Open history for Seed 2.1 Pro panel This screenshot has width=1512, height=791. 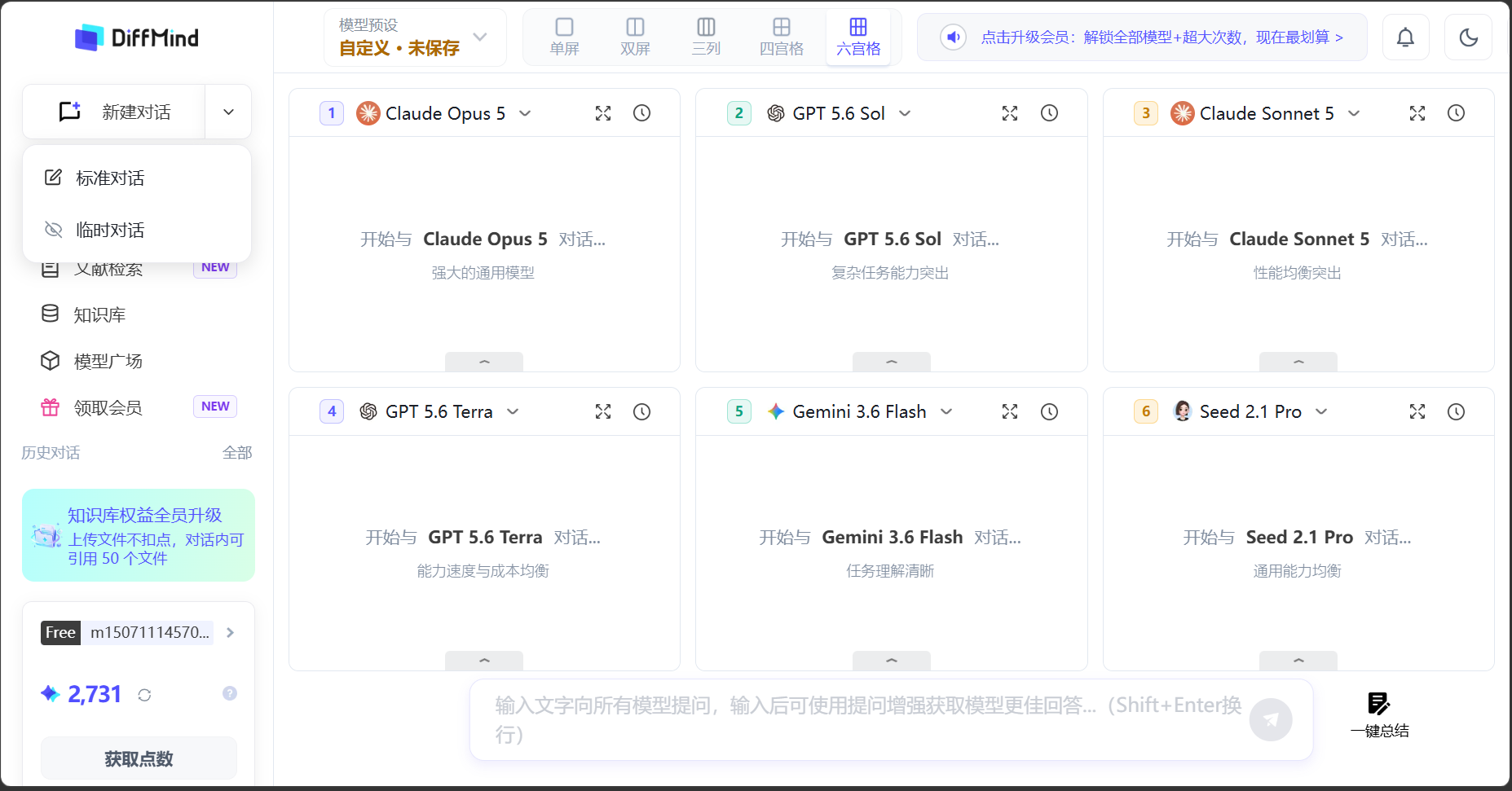[x=1457, y=411]
